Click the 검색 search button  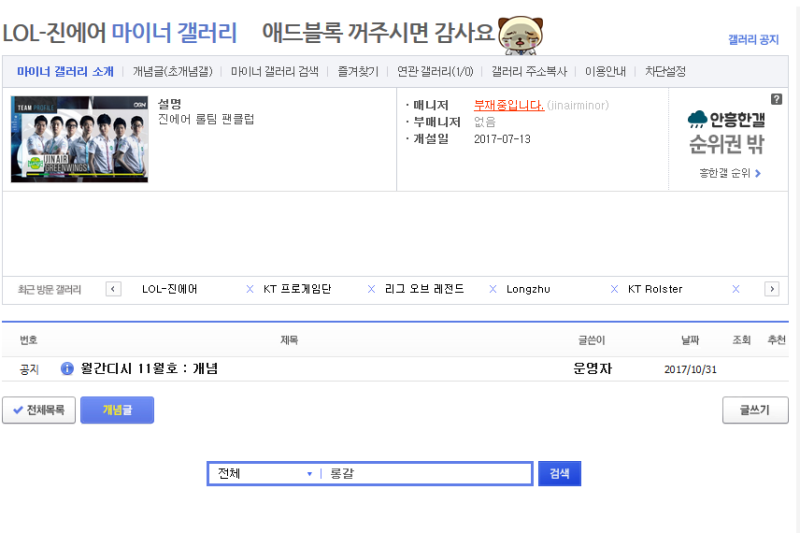pyautogui.click(x=559, y=473)
